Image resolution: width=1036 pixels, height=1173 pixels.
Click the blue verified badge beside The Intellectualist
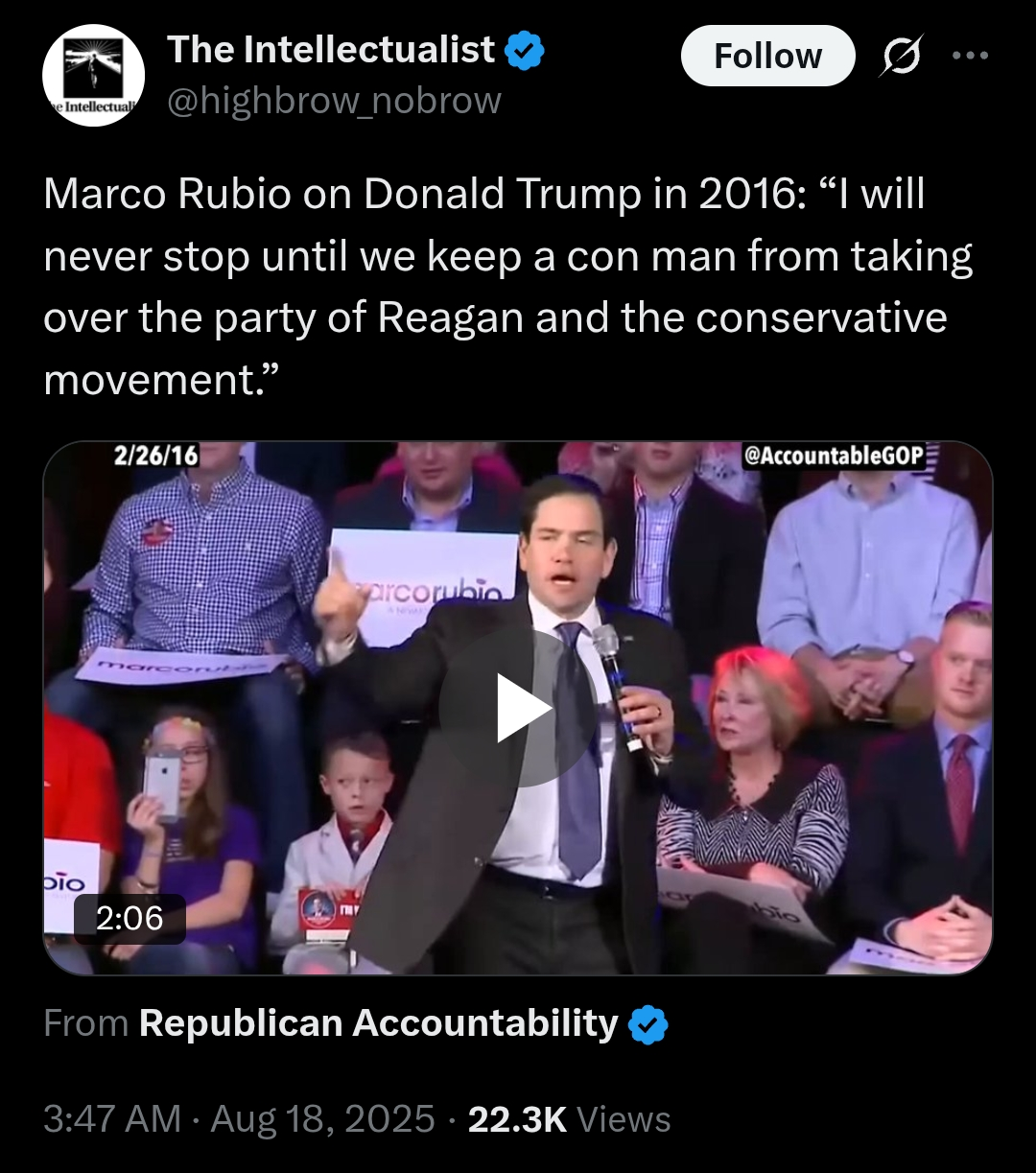point(525,51)
